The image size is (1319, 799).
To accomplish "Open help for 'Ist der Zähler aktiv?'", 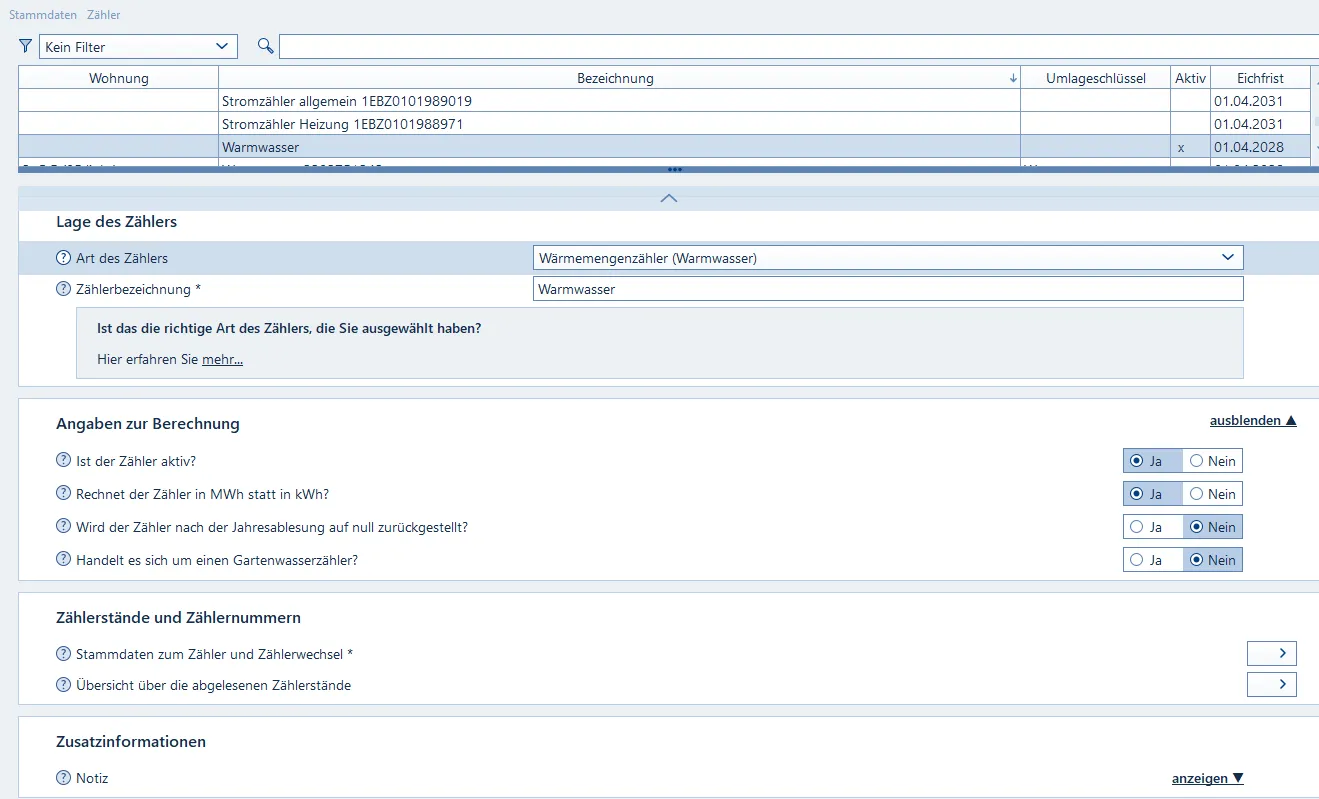I will pyautogui.click(x=64, y=461).
